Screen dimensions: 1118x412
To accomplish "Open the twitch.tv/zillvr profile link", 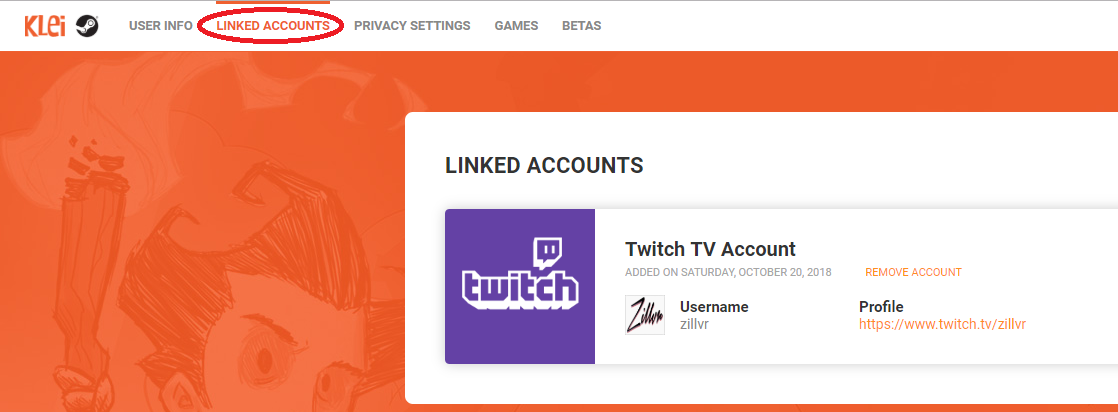I will click(x=942, y=324).
